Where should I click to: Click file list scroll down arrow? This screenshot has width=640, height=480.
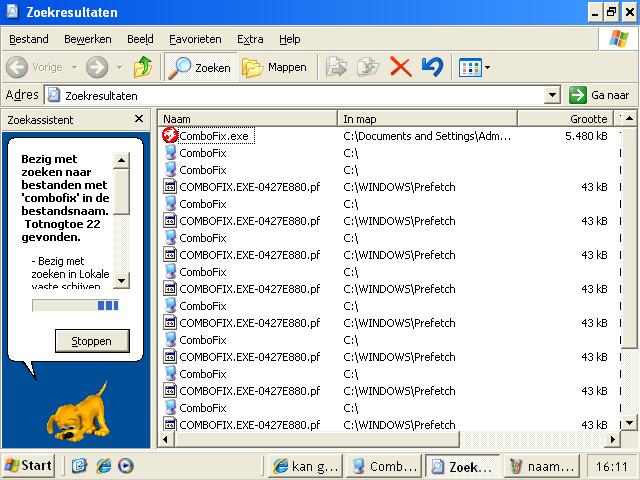tap(629, 423)
